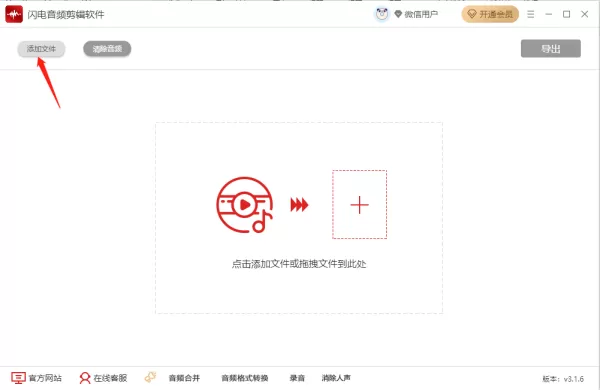Close the application window
600x390 pixels.
(x=584, y=15)
